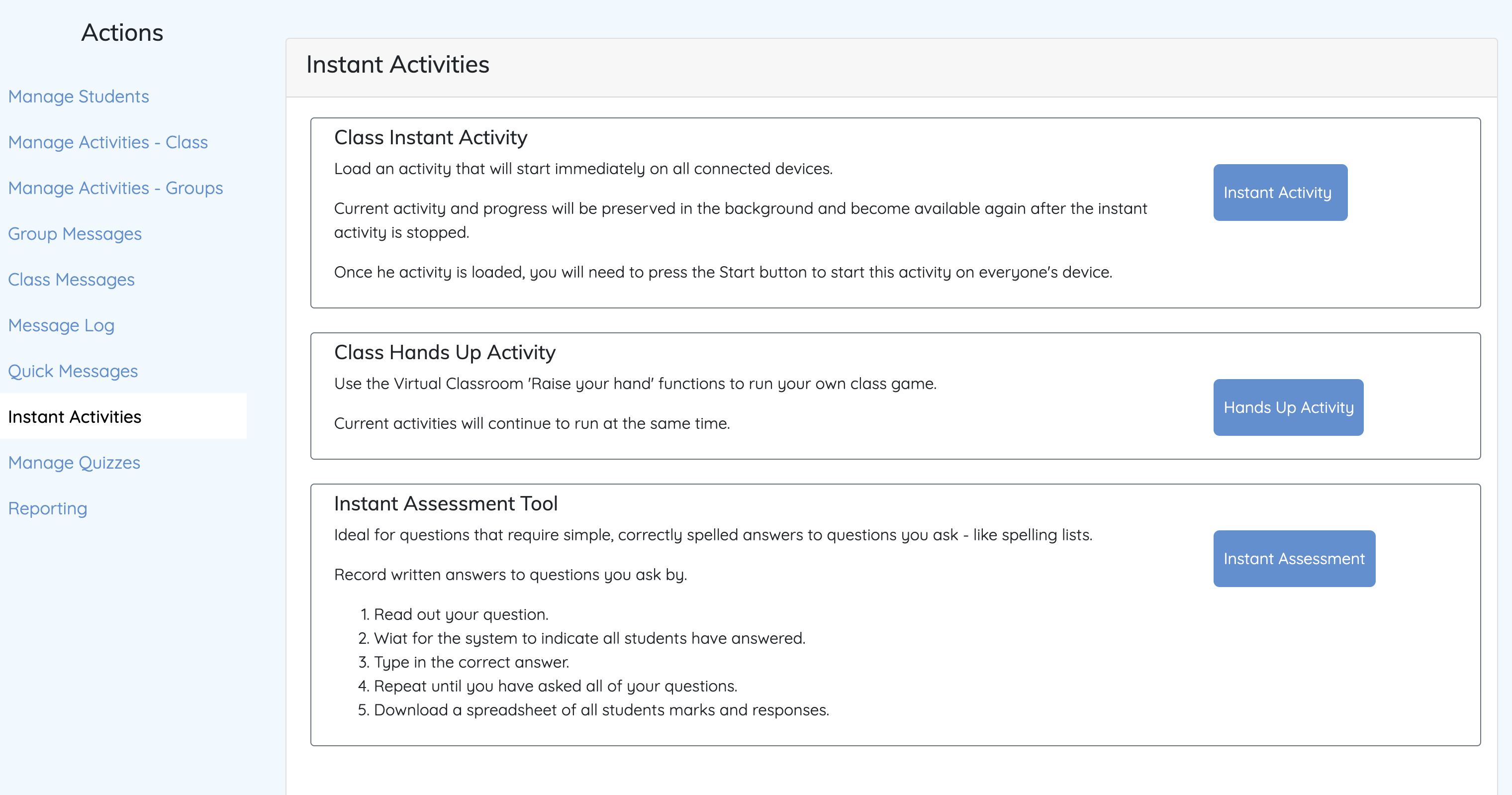Launch the Instant Assessment tool
Image resolution: width=1512 pixels, height=795 pixels.
coord(1294,558)
